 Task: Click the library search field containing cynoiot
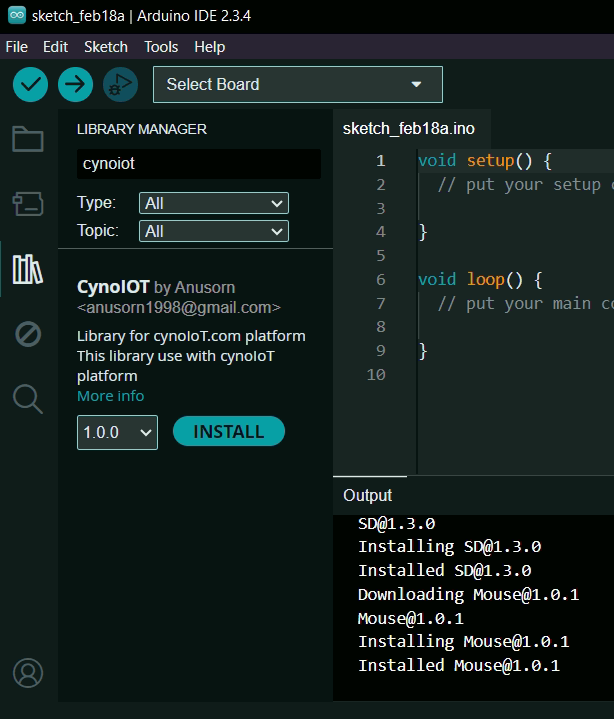pyautogui.click(x=198, y=164)
